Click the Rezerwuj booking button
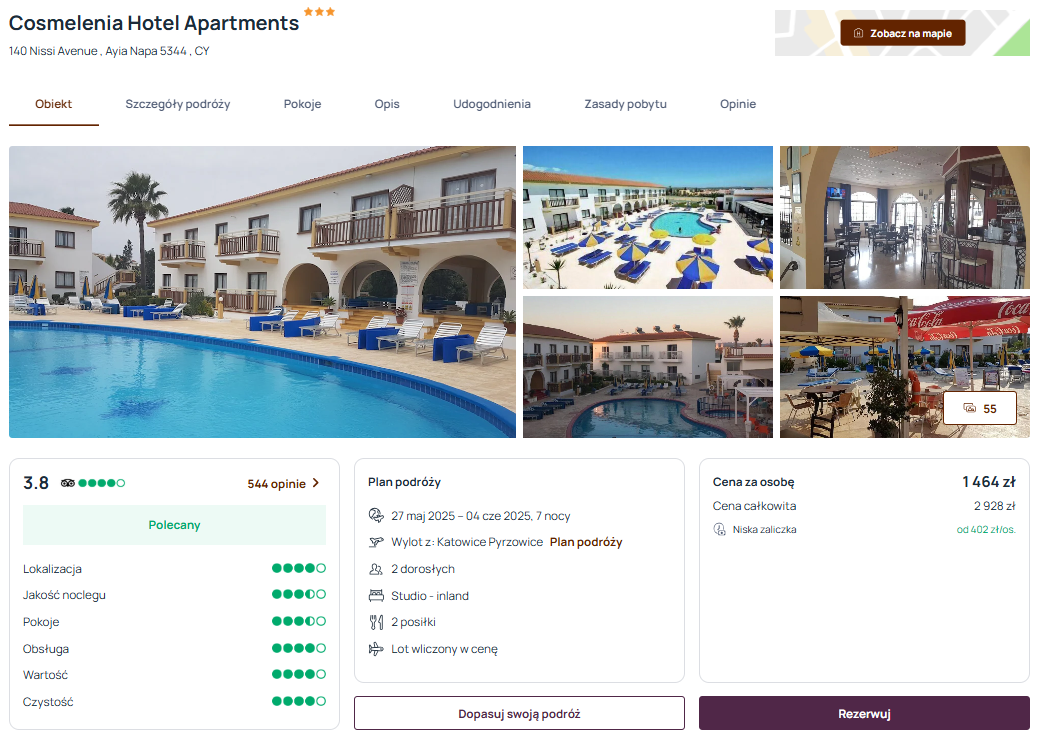This screenshot has width=1038, height=740. click(864, 714)
